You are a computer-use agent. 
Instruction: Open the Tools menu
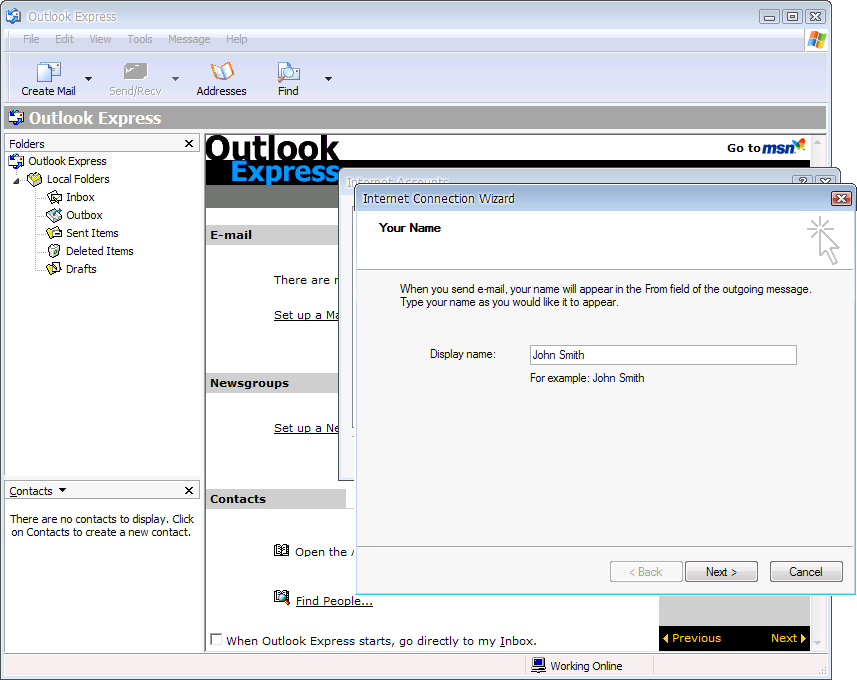(x=140, y=39)
